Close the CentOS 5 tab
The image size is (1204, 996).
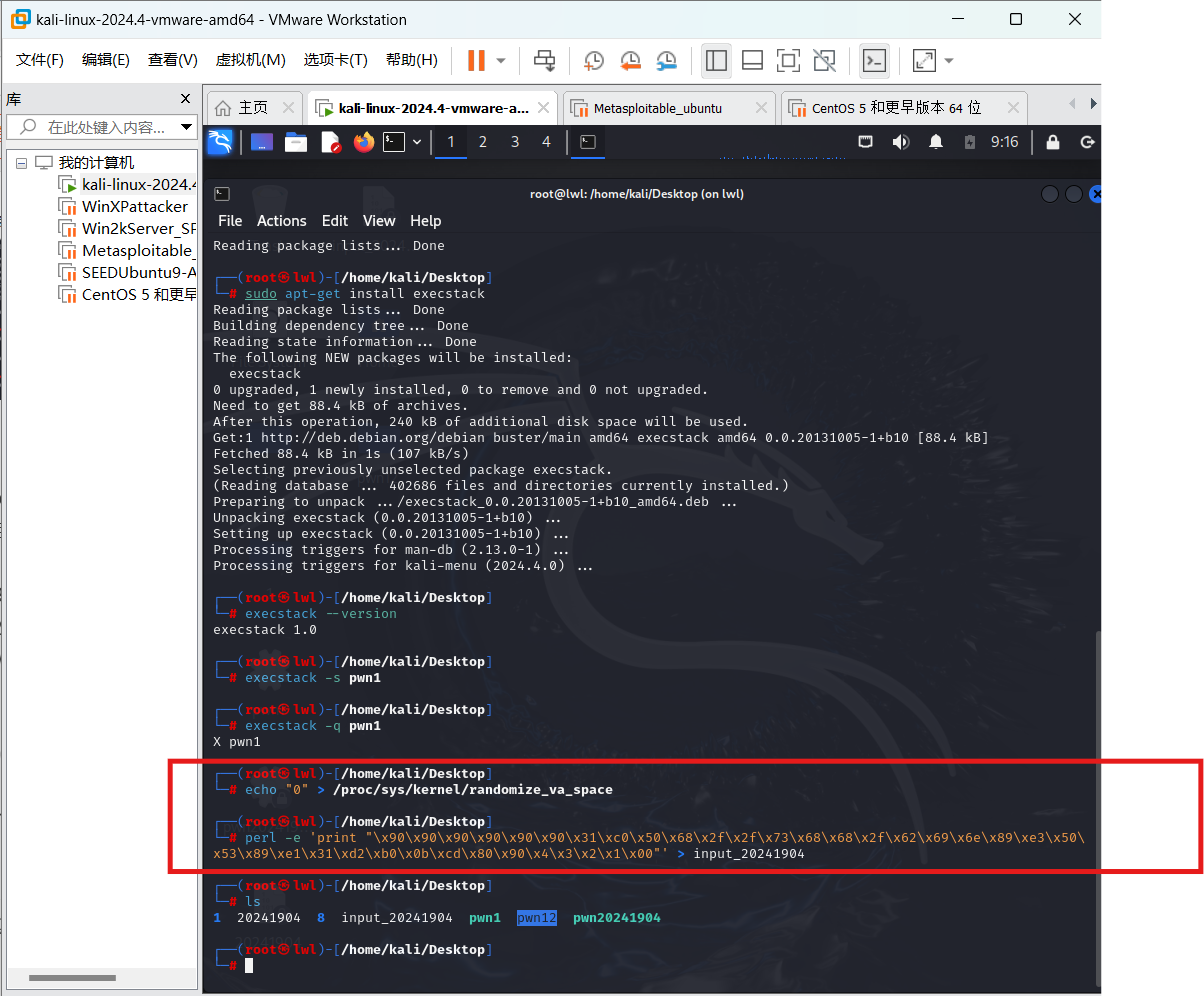click(x=1015, y=108)
